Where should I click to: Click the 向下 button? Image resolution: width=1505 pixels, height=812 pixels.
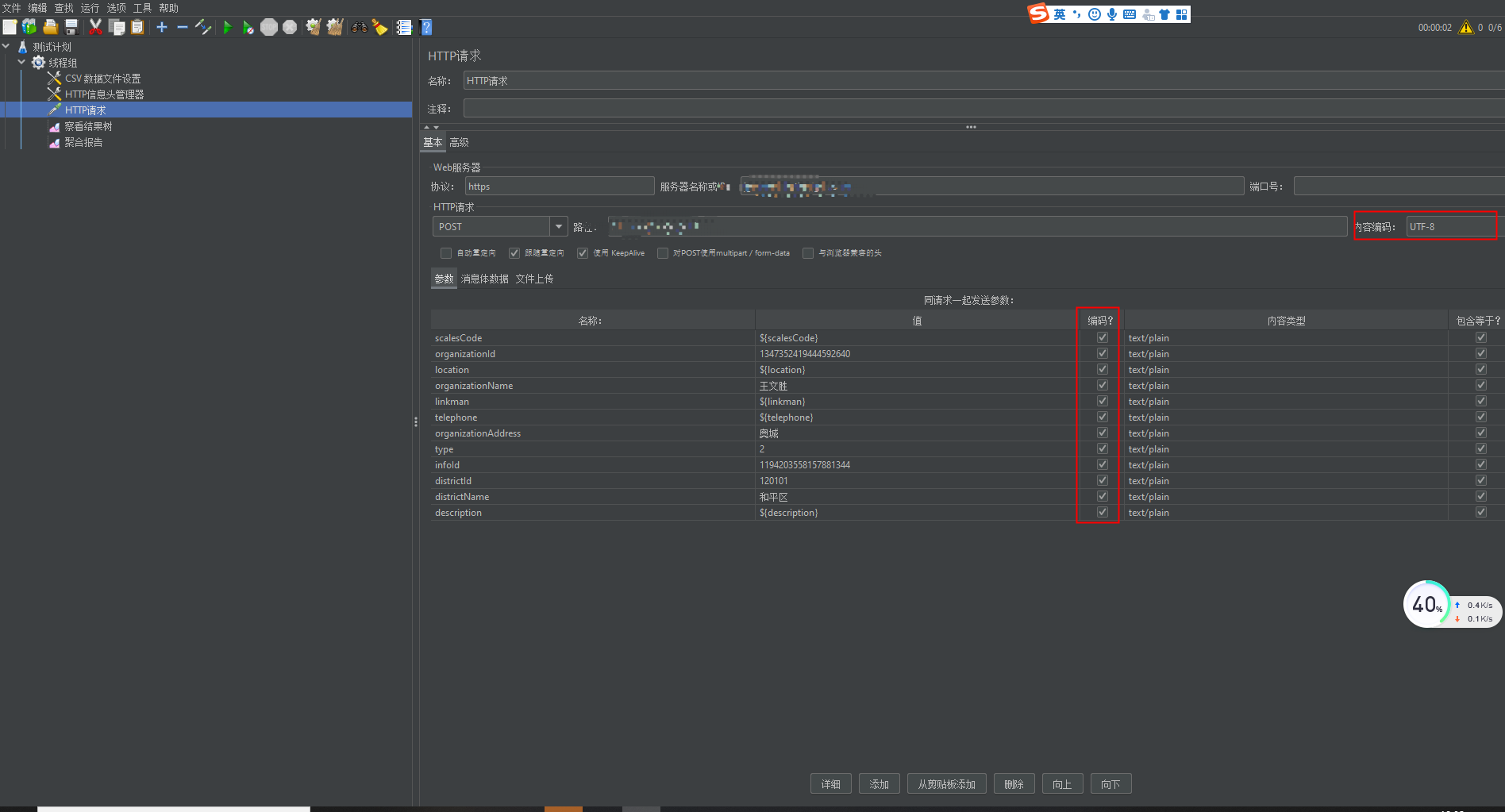point(1111,784)
